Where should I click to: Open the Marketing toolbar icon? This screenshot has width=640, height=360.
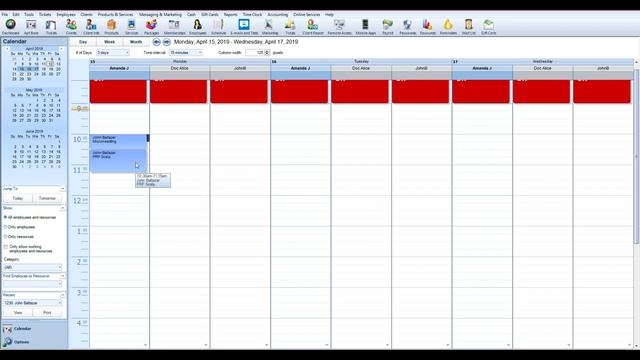pos(269,27)
